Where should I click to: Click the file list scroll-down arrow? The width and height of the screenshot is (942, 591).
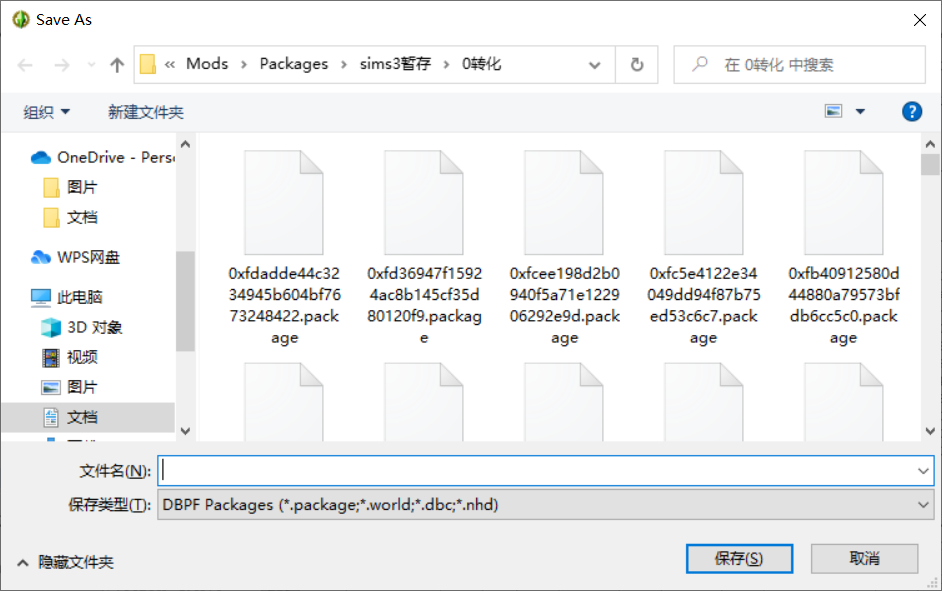point(930,431)
